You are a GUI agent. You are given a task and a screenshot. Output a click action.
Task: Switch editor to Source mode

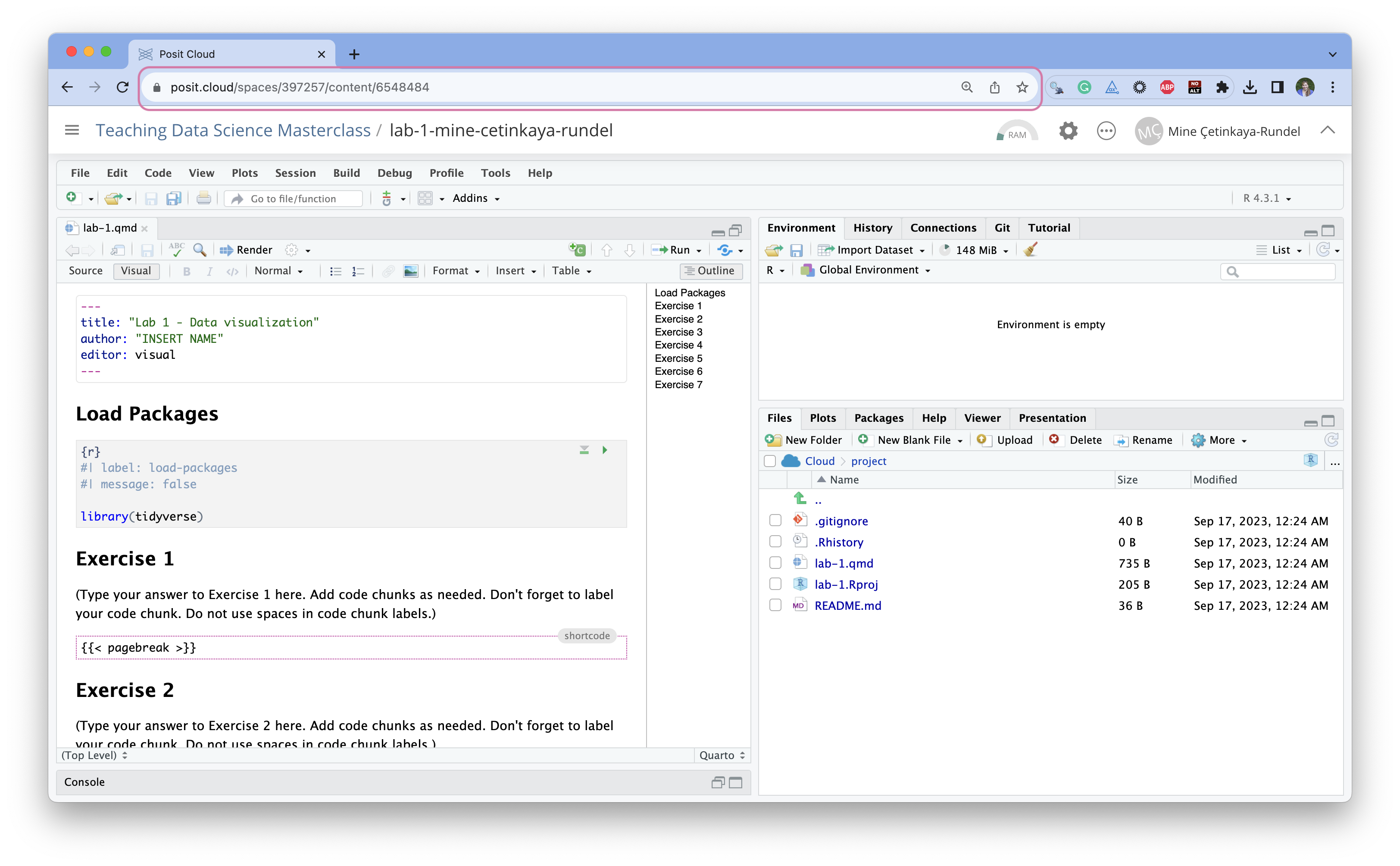click(x=85, y=271)
